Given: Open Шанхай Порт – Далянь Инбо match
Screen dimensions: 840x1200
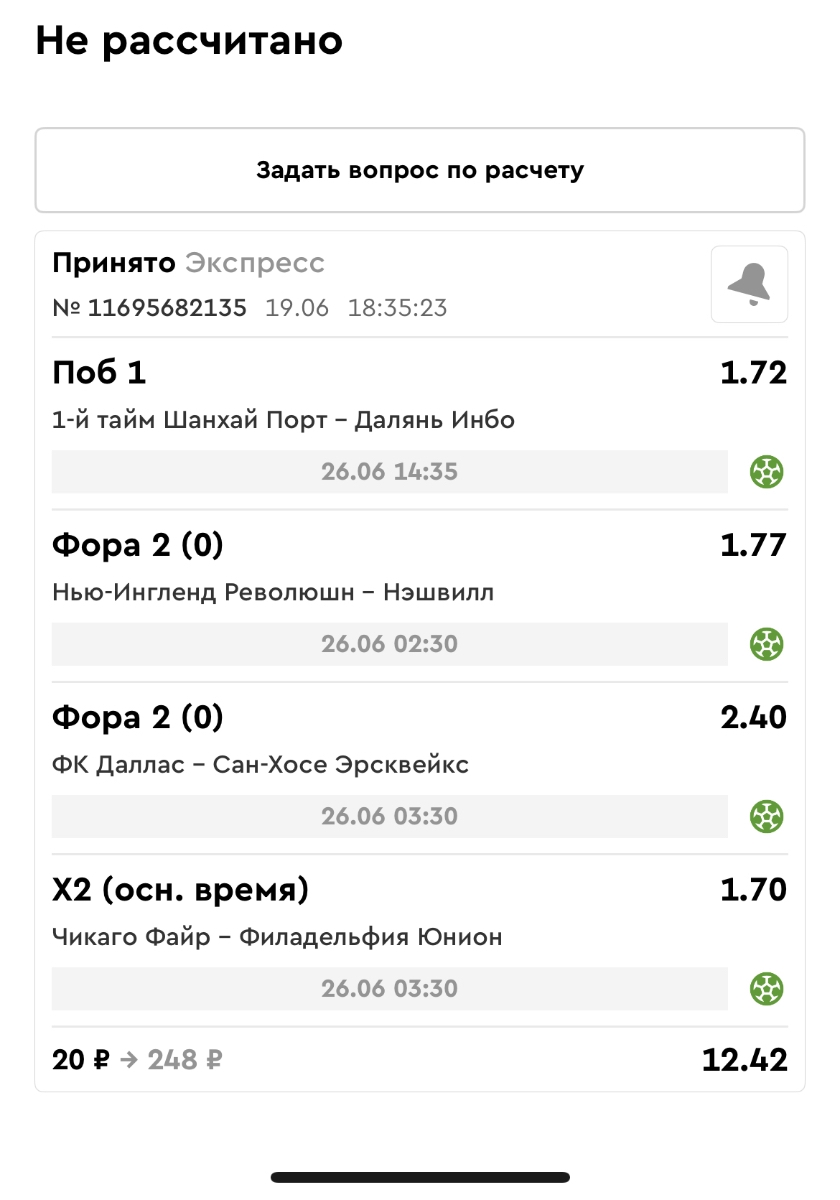Looking at the screenshot, I should (283, 420).
